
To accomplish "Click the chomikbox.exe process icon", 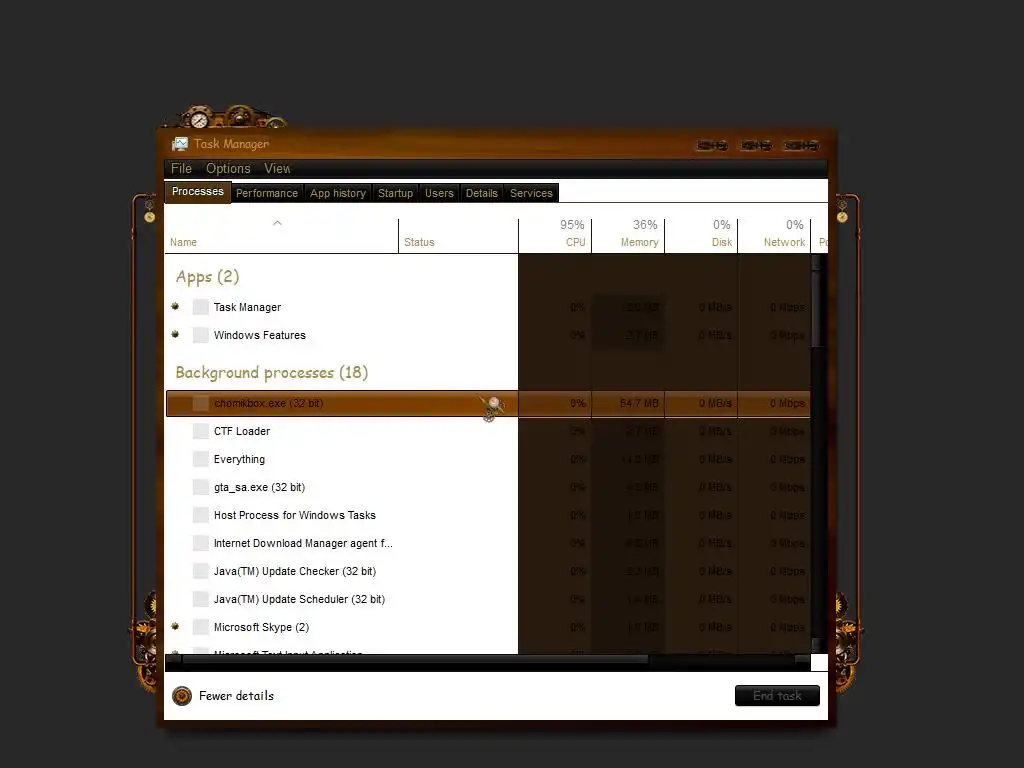I will [x=200, y=403].
